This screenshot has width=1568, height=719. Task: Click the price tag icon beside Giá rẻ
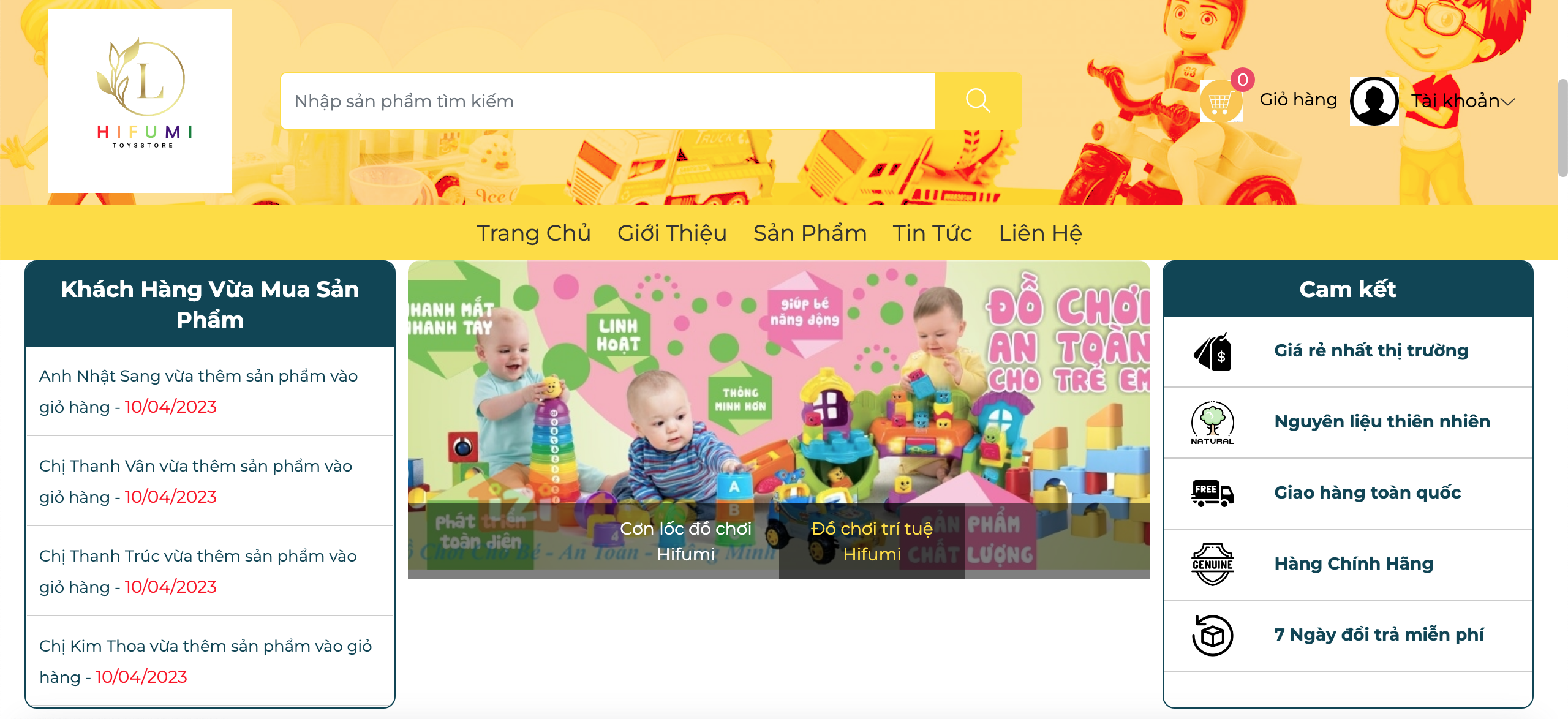click(x=1213, y=352)
